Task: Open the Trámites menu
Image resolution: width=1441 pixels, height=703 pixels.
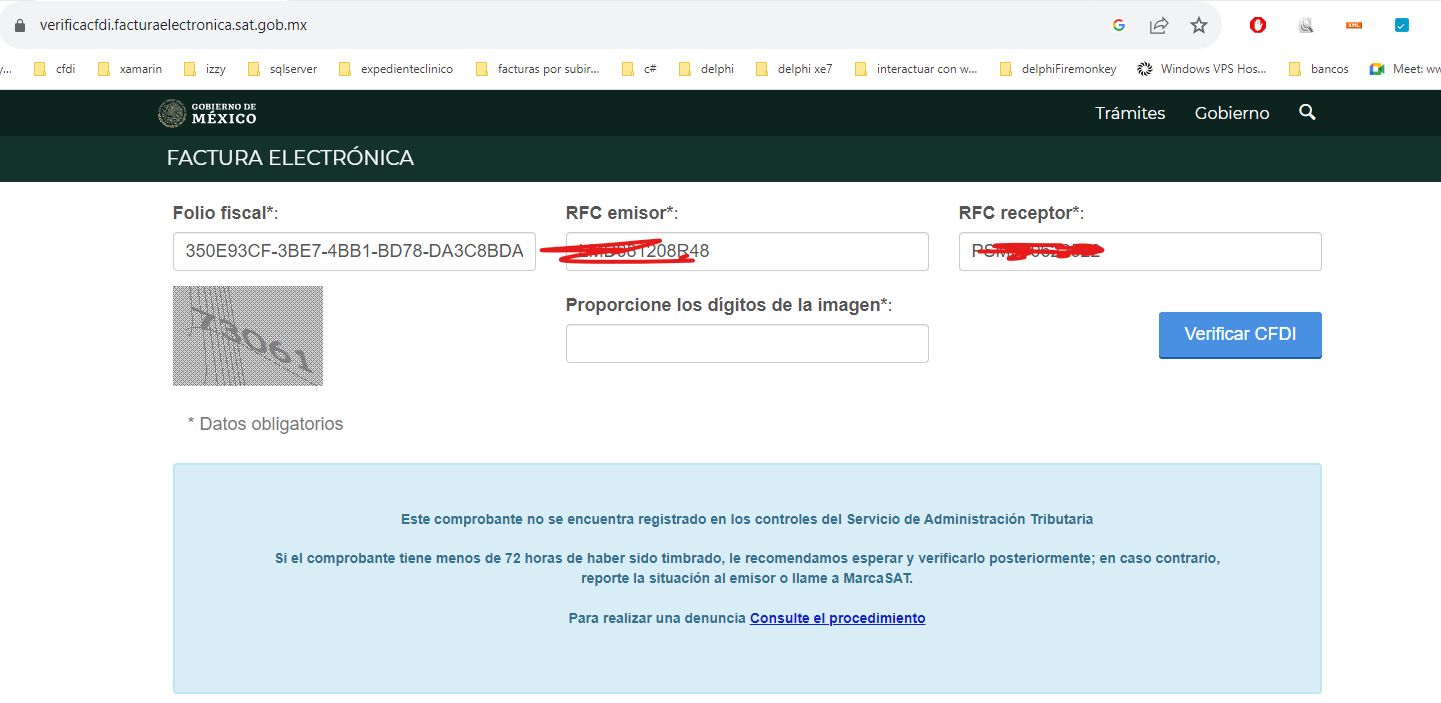Action: pos(1130,113)
